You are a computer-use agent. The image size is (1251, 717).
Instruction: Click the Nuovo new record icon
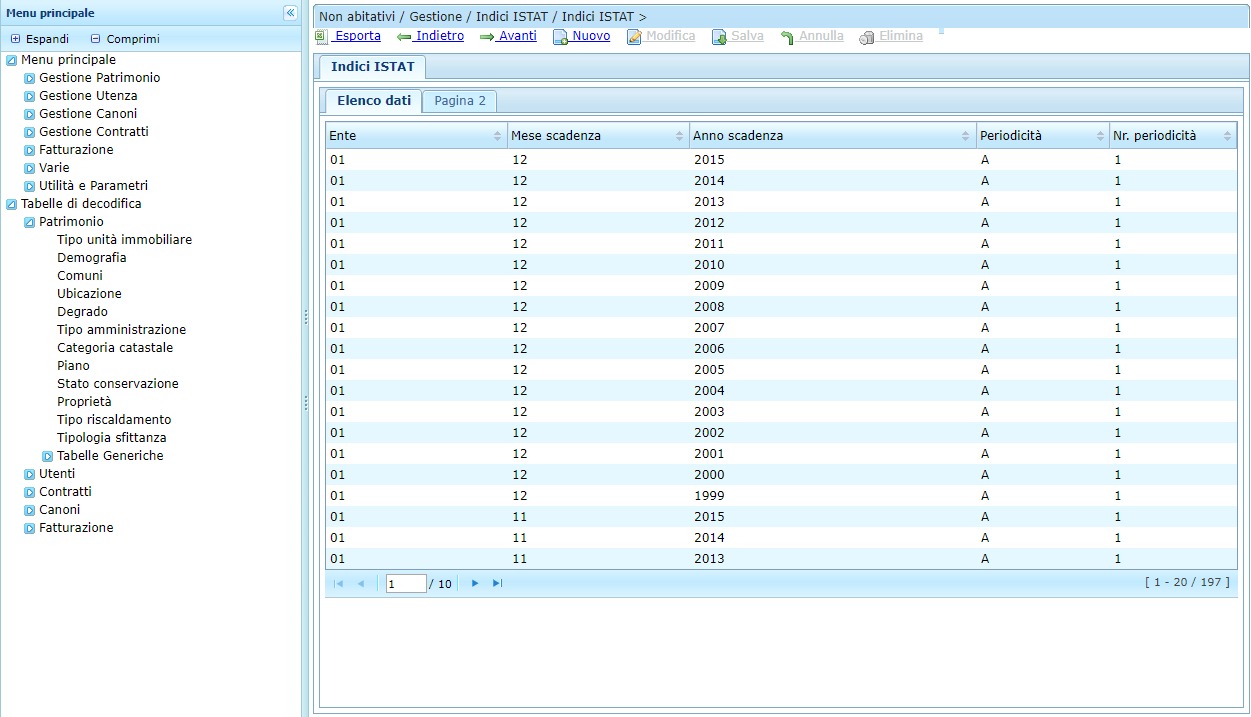tap(561, 37)
